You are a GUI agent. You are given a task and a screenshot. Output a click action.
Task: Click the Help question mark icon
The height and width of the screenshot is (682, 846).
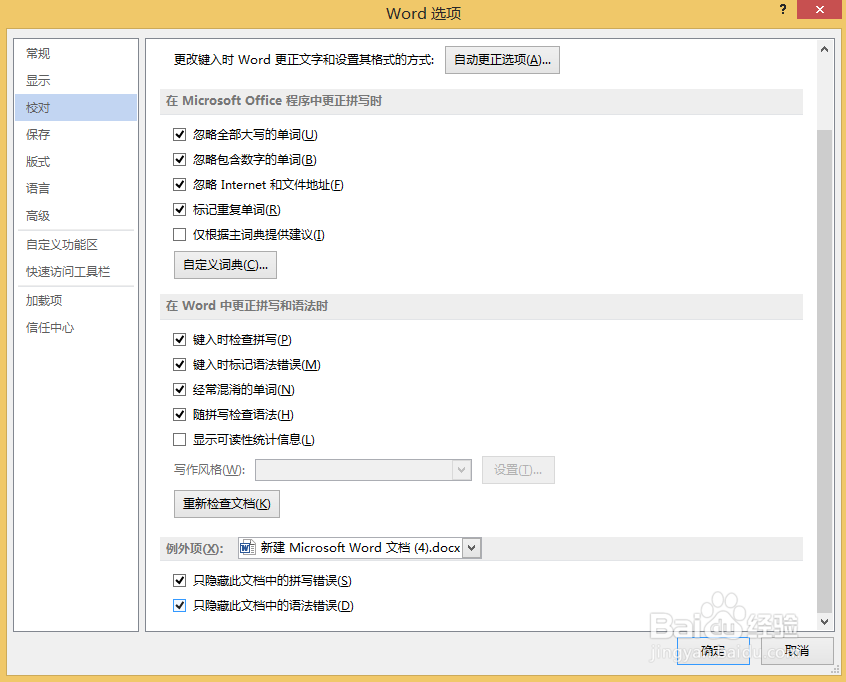tap(781, 10)
